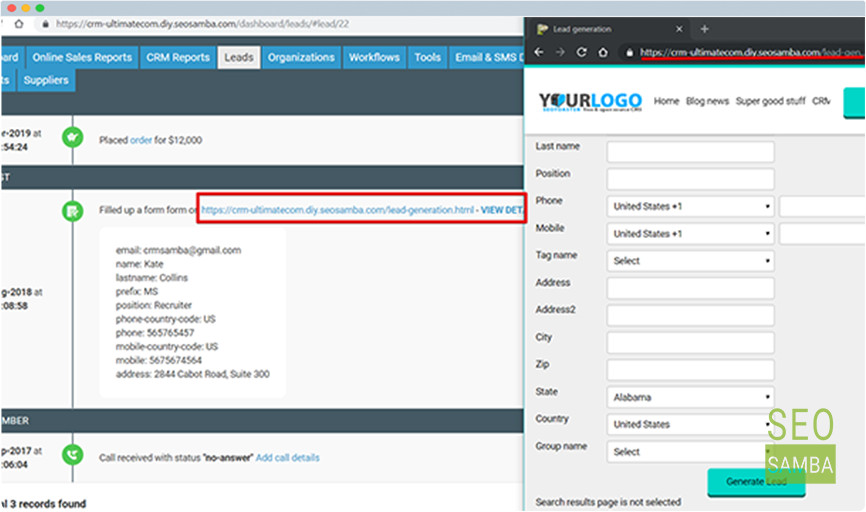Click the City input field
Viewport: 866px width, 512px height.
coord(690,342)
